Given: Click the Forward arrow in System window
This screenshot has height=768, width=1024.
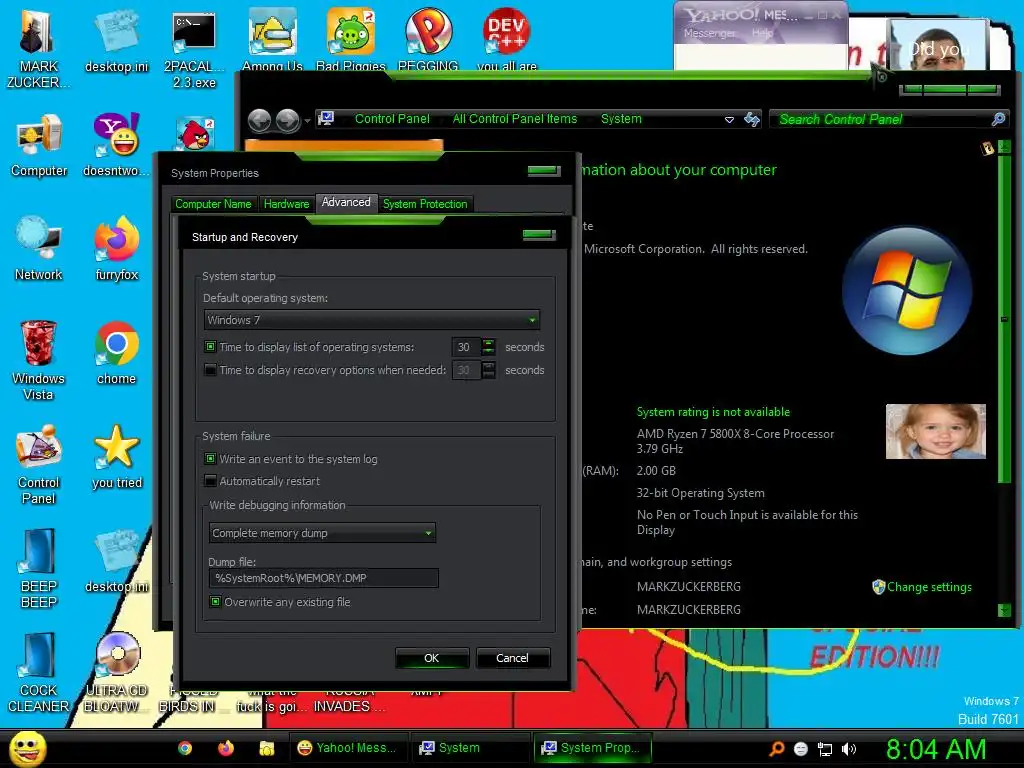Looking at the screenshot, I should [x=287, y=120].
